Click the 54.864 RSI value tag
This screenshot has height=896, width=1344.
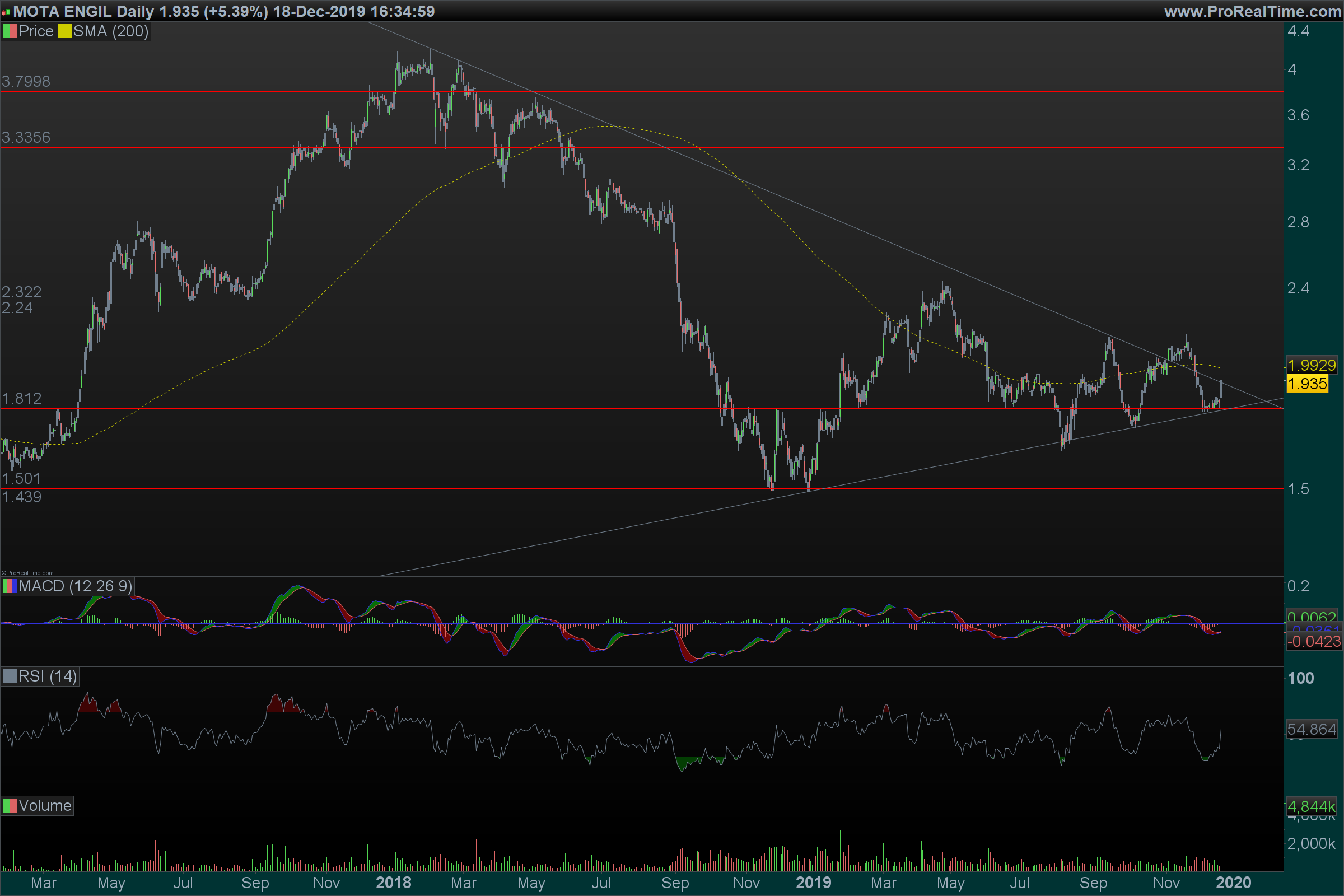coord(1311,729)
